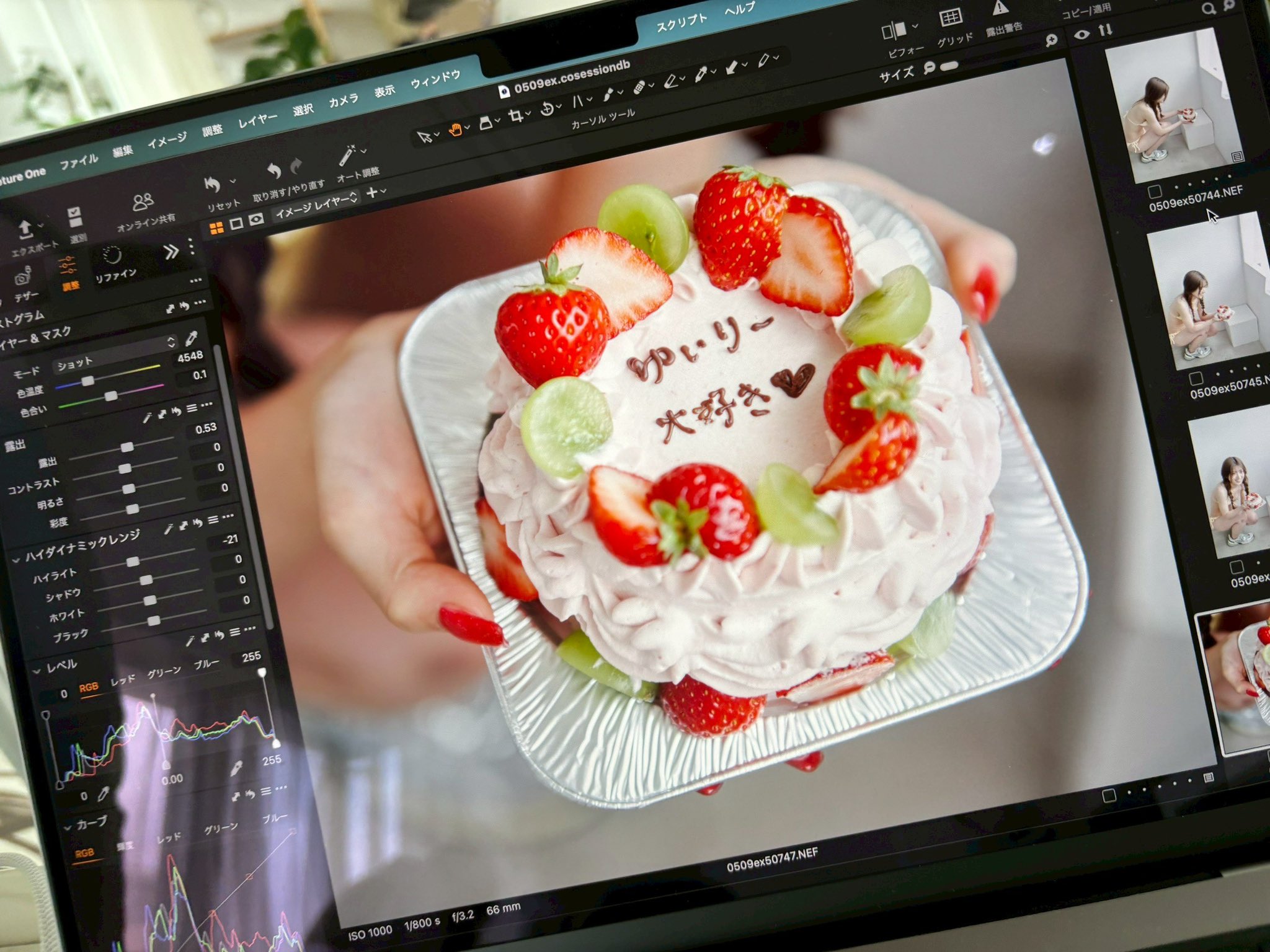The image size is (1270, 952).
Task: Collapse the Curve (カーブ) section
Action: point(68,828)
